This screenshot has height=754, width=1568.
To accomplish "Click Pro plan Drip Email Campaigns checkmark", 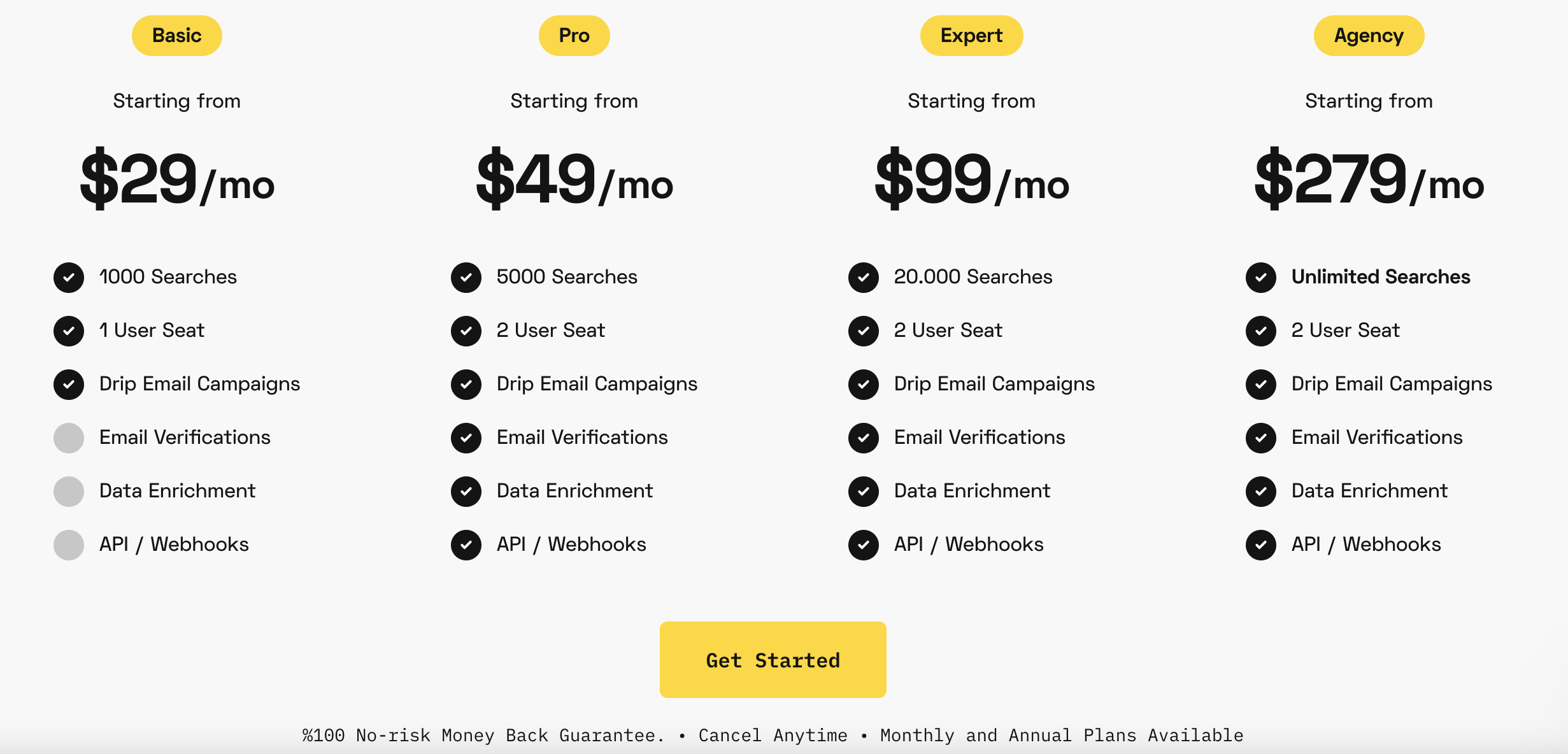I will point(466,385).
